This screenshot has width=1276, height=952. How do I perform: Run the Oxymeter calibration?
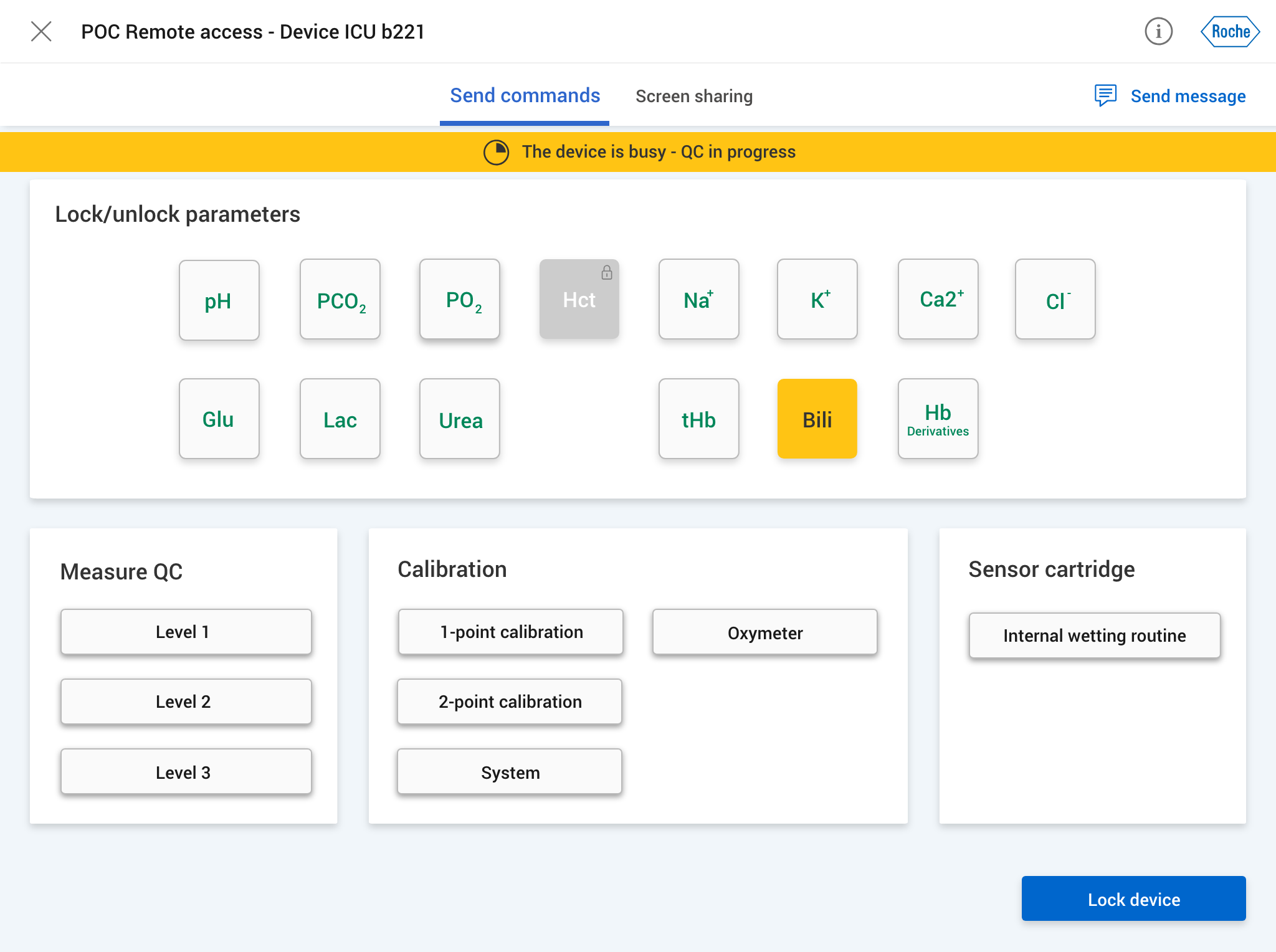pos(764,632)
